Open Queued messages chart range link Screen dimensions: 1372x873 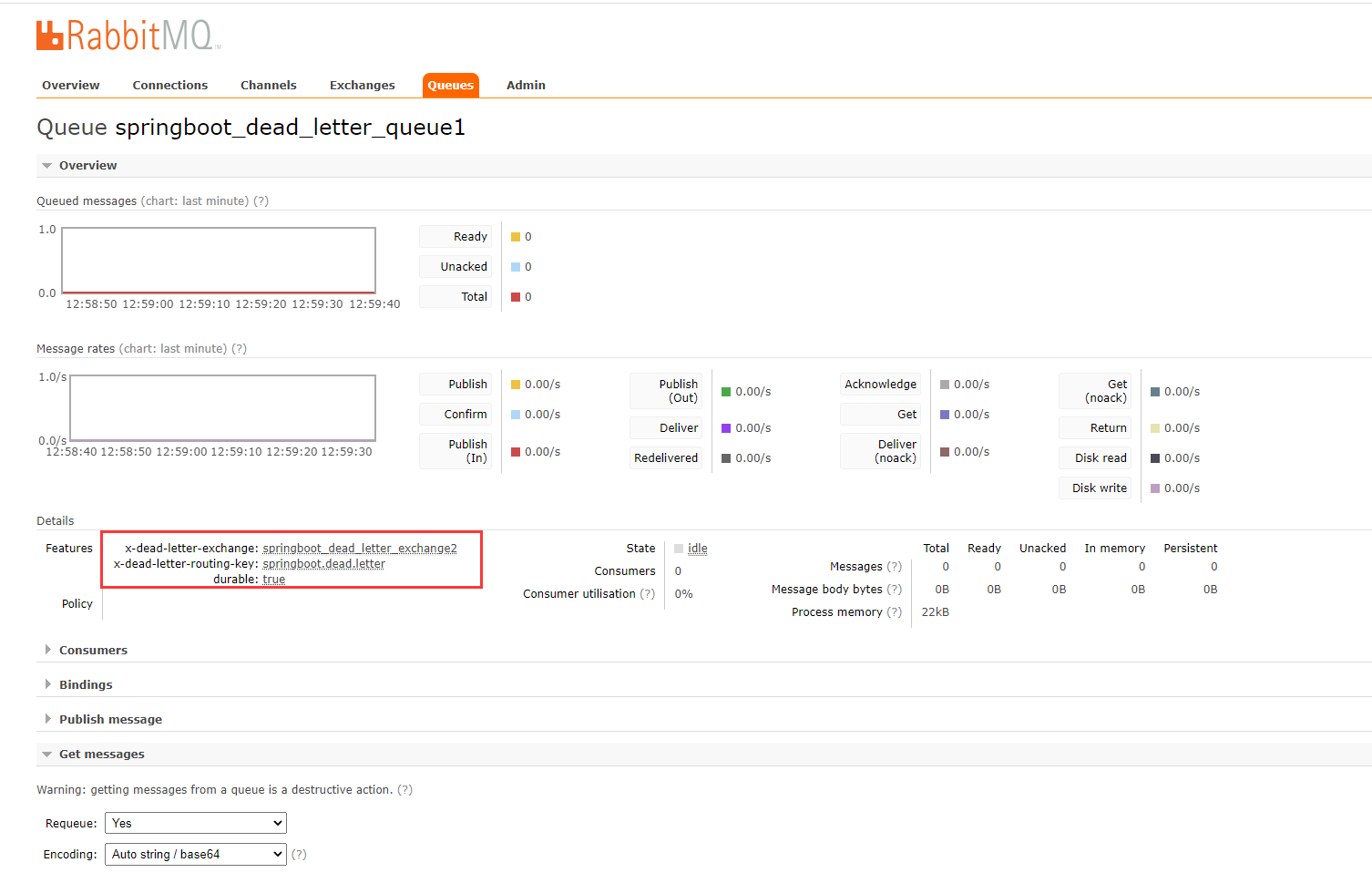[195, 200]
